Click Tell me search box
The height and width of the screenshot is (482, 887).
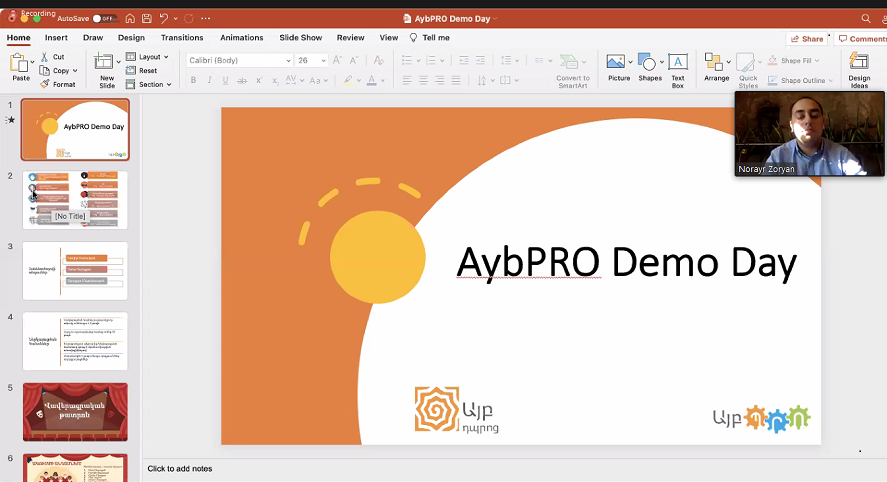(429, 37)
